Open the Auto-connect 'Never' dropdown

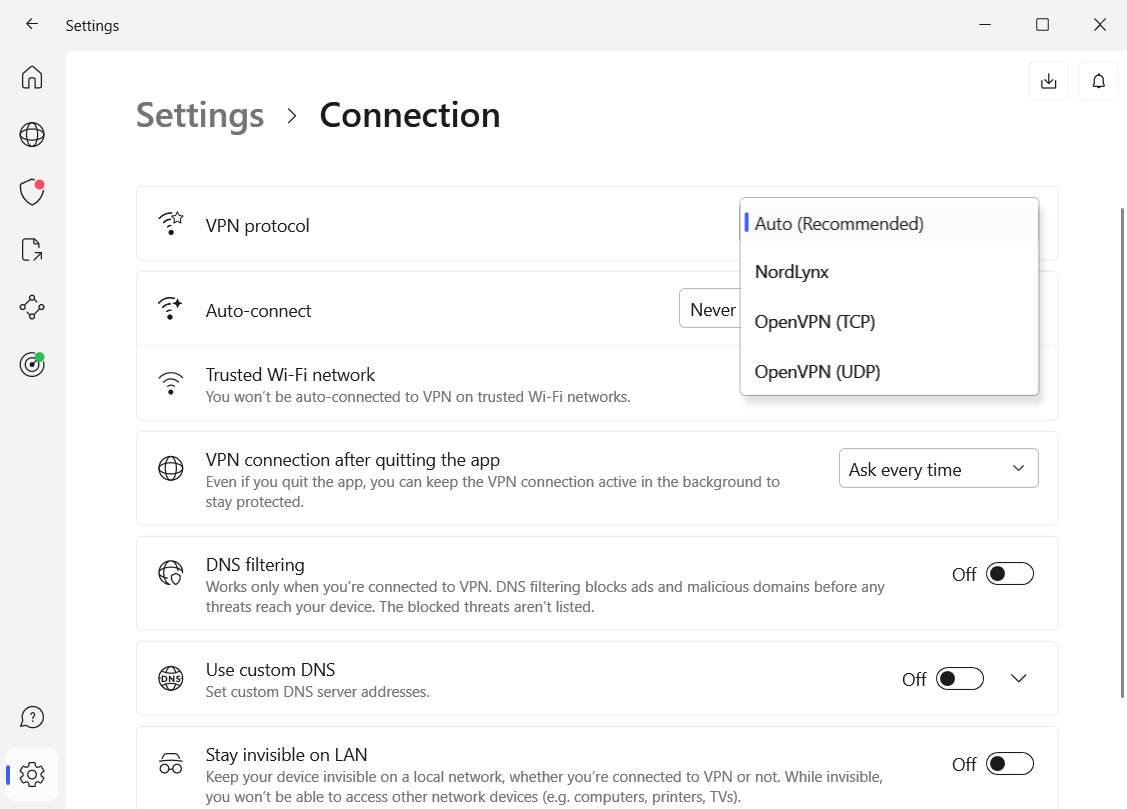coord(709,310)
